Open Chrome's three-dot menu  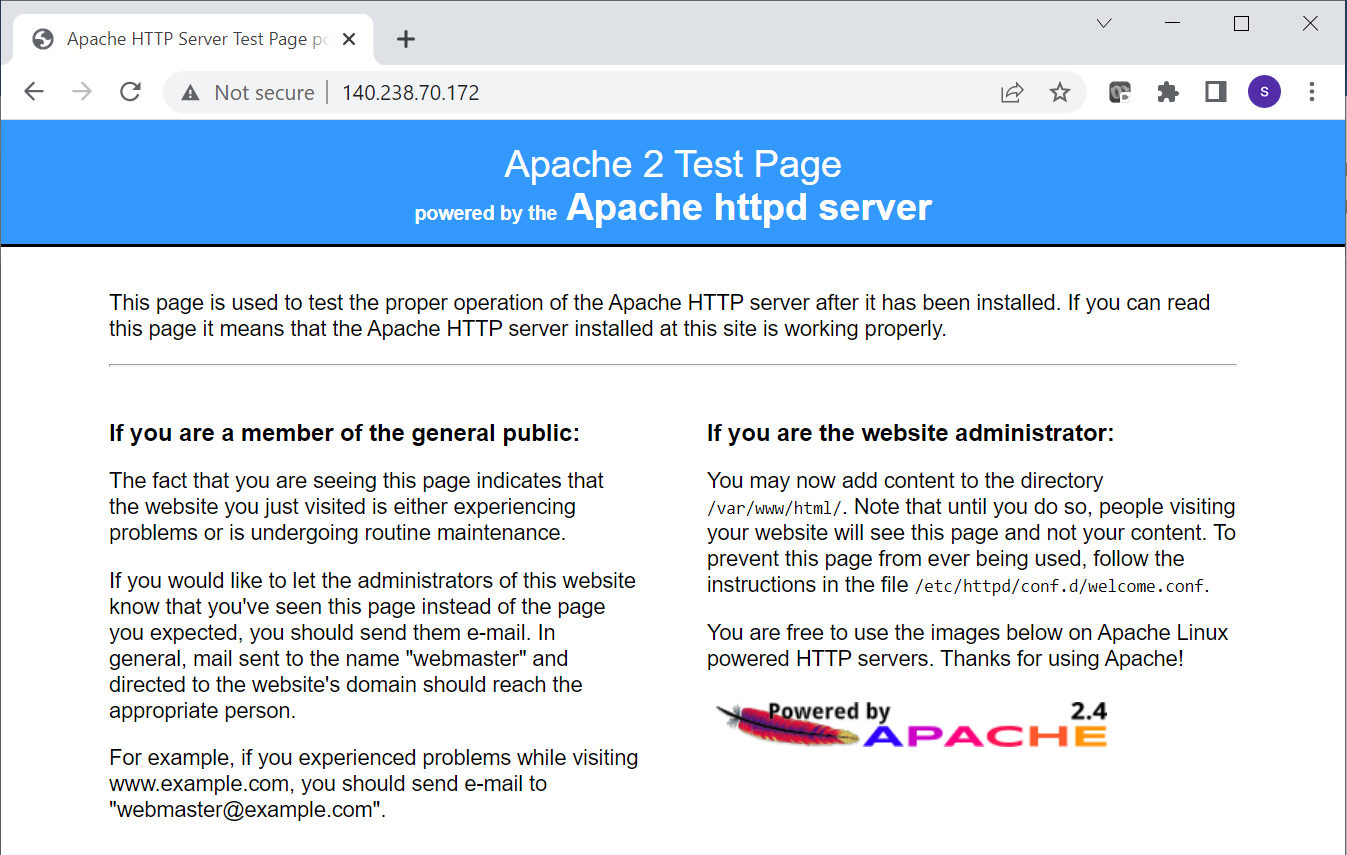(1312, 91)
